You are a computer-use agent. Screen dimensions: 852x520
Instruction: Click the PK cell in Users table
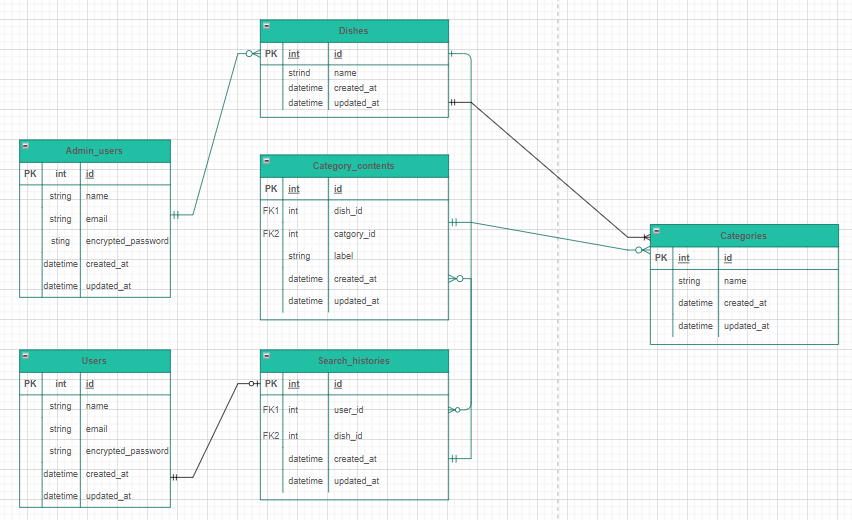(x=30, y=384)
